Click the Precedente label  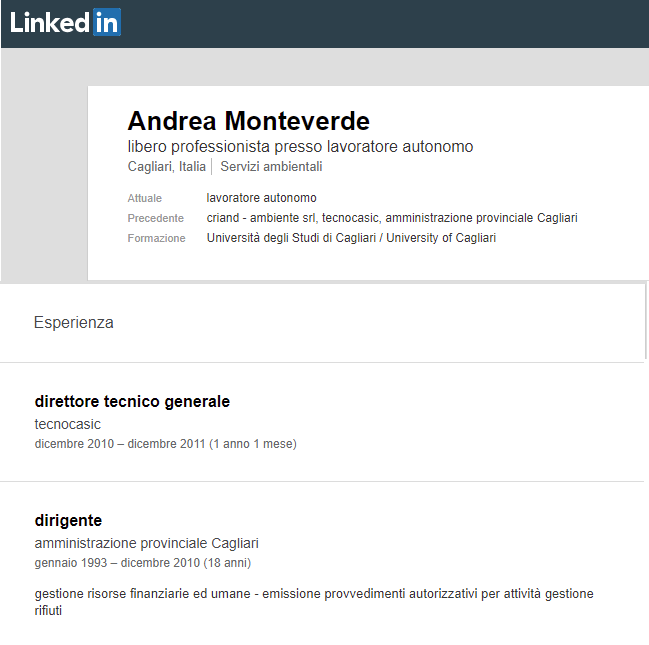point(156,218)
